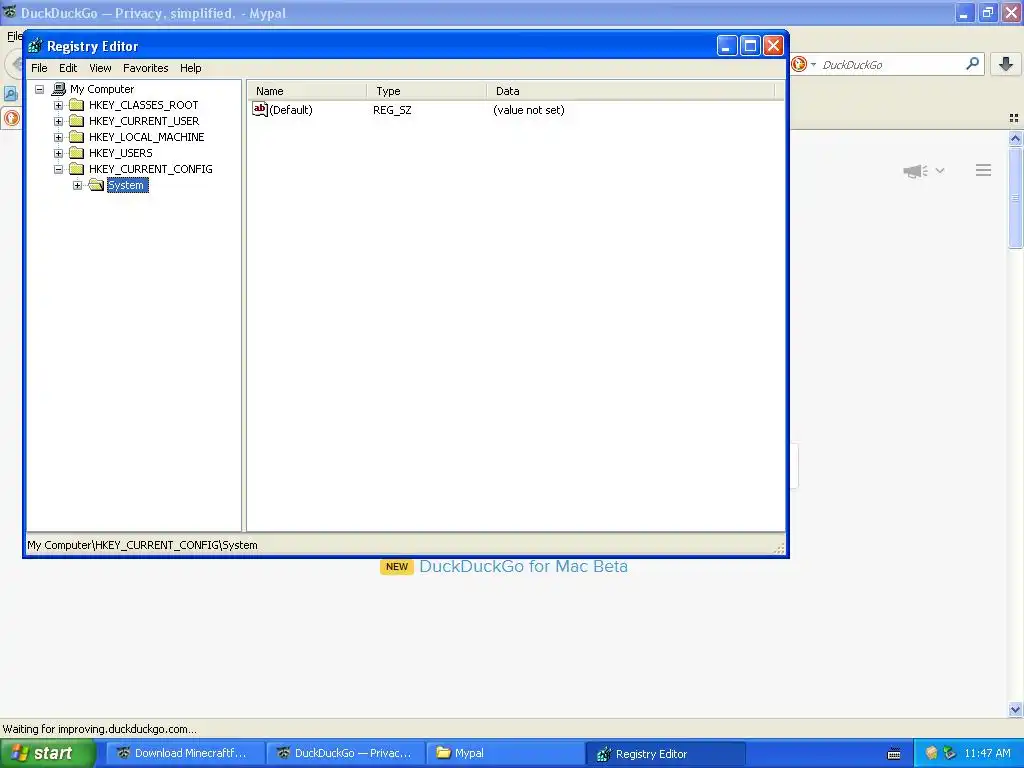Click the system tray security shield icon
This screenshot has width=1024, height=768.
[931, 753]
